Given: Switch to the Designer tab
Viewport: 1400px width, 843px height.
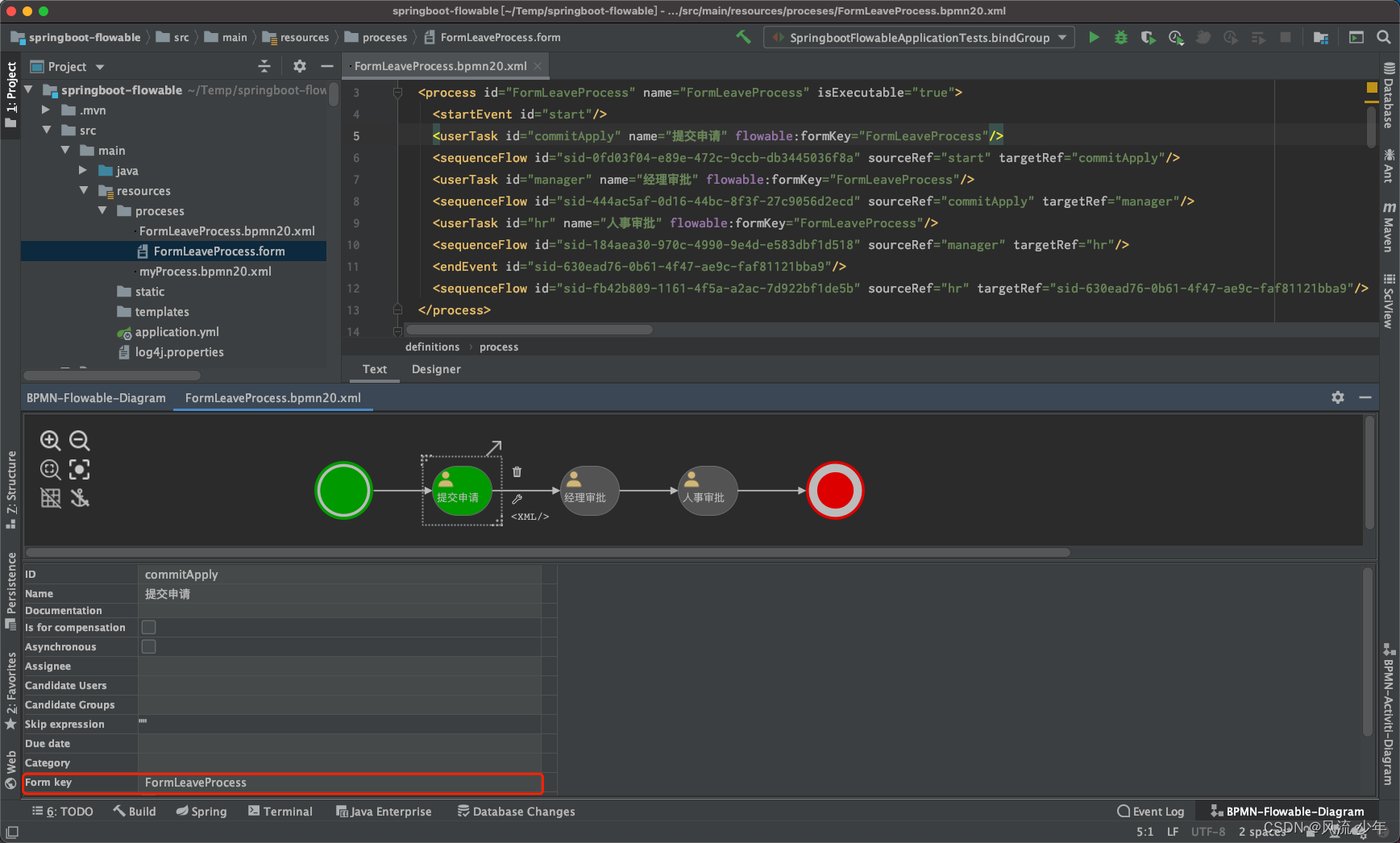Looking at the screenshot, I should pyautogui.click(x=436, y=369).
